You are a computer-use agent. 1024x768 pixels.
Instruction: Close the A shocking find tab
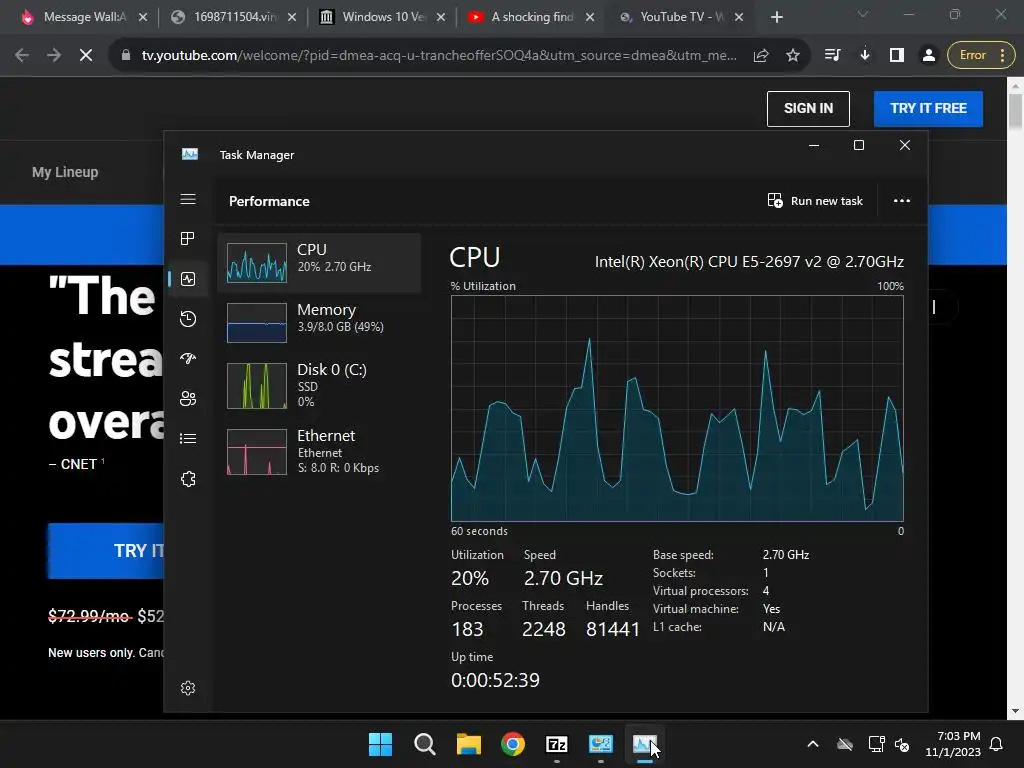click(x=590, y=17)
